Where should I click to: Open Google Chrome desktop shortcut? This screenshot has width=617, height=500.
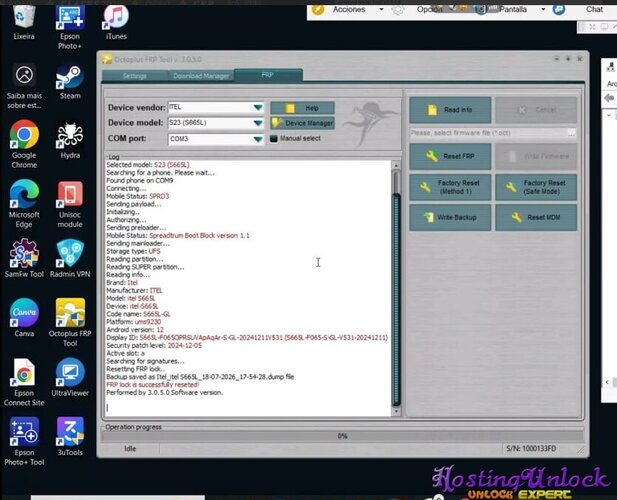click(24, 145)
